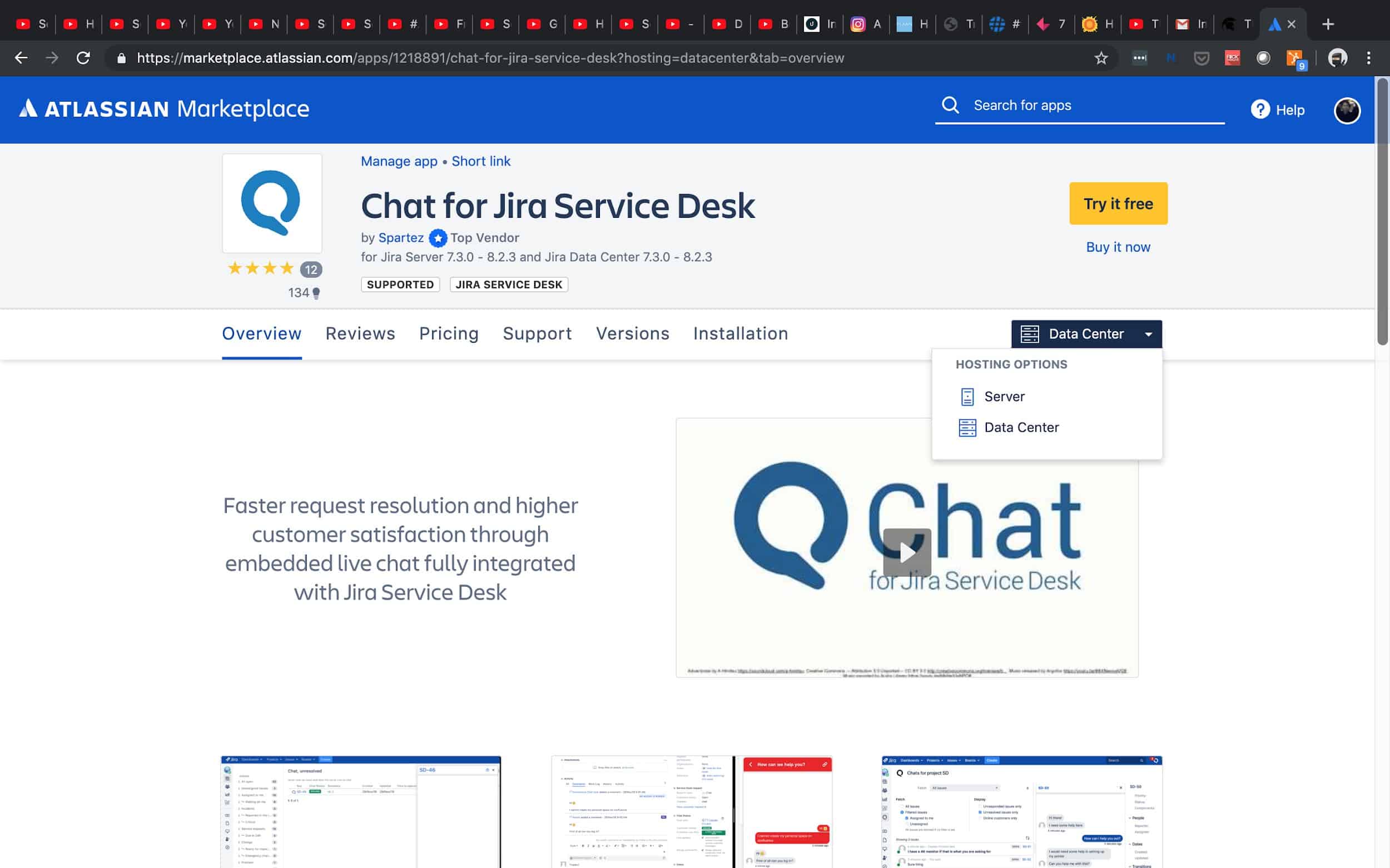Open Help via question mark icon
This screenshot has height=868, width=1390.
click(x=1259, y=109)
